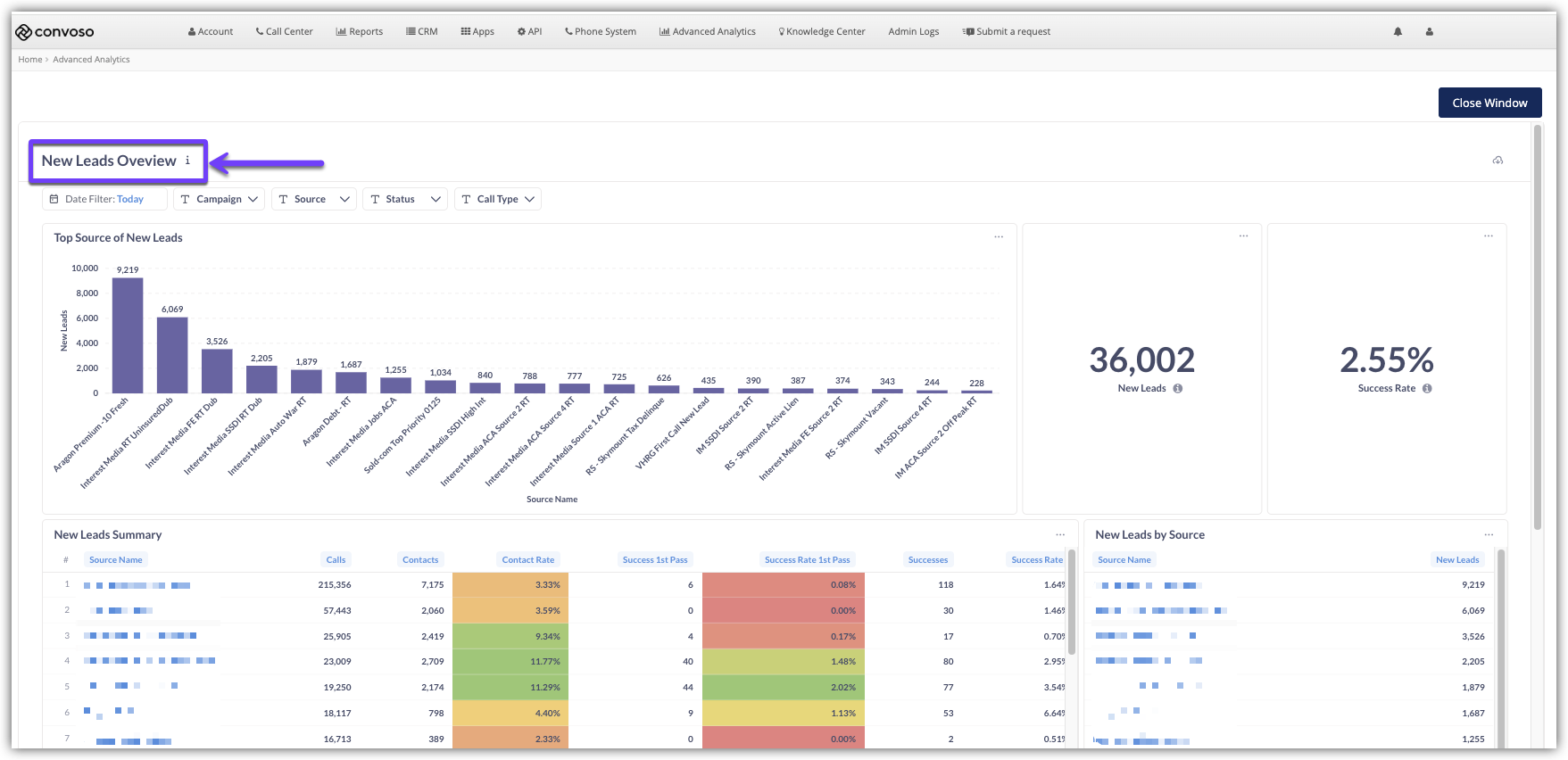1568x760 pixels.
Task: Click the Close Window button
Action: (x=1489, y=103)
